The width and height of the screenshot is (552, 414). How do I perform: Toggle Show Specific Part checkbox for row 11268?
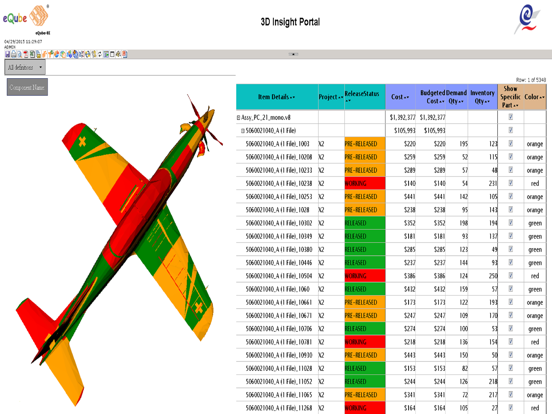pyautogui.click(x=510, y=407)
